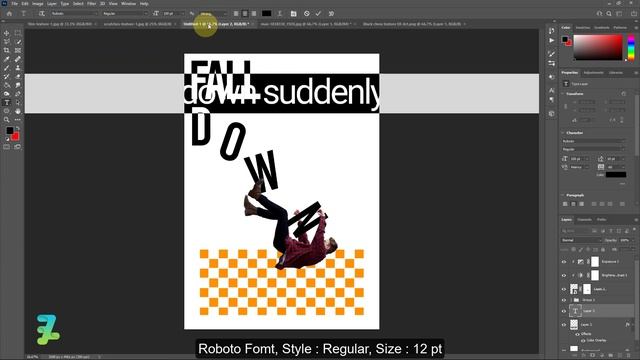The image size is (640, 360).
Task: Collapse the Character section in Properties
Action: [563, 133]
